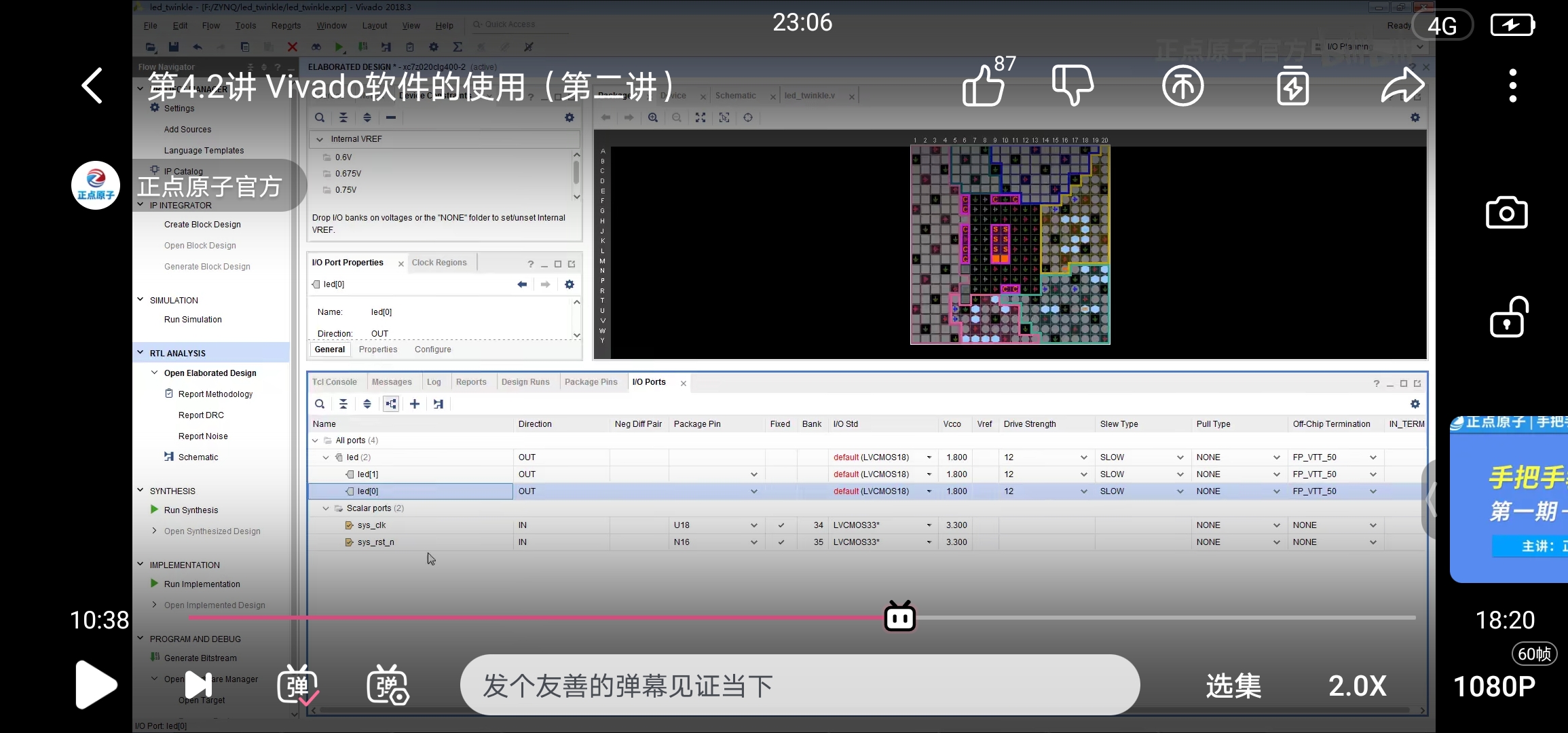This screenshot has width=1568, height=733.
Task: Open the Clock Regions tab
Action: point(439,263)
